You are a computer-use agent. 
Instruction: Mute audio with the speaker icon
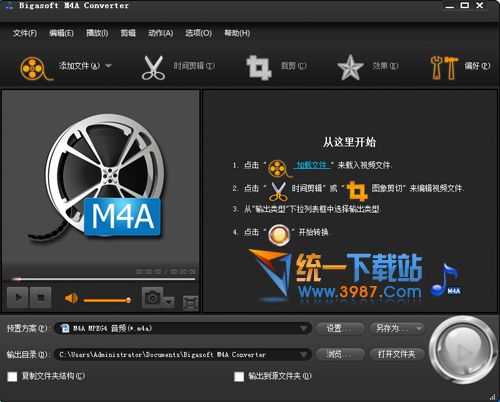[71, 298]
